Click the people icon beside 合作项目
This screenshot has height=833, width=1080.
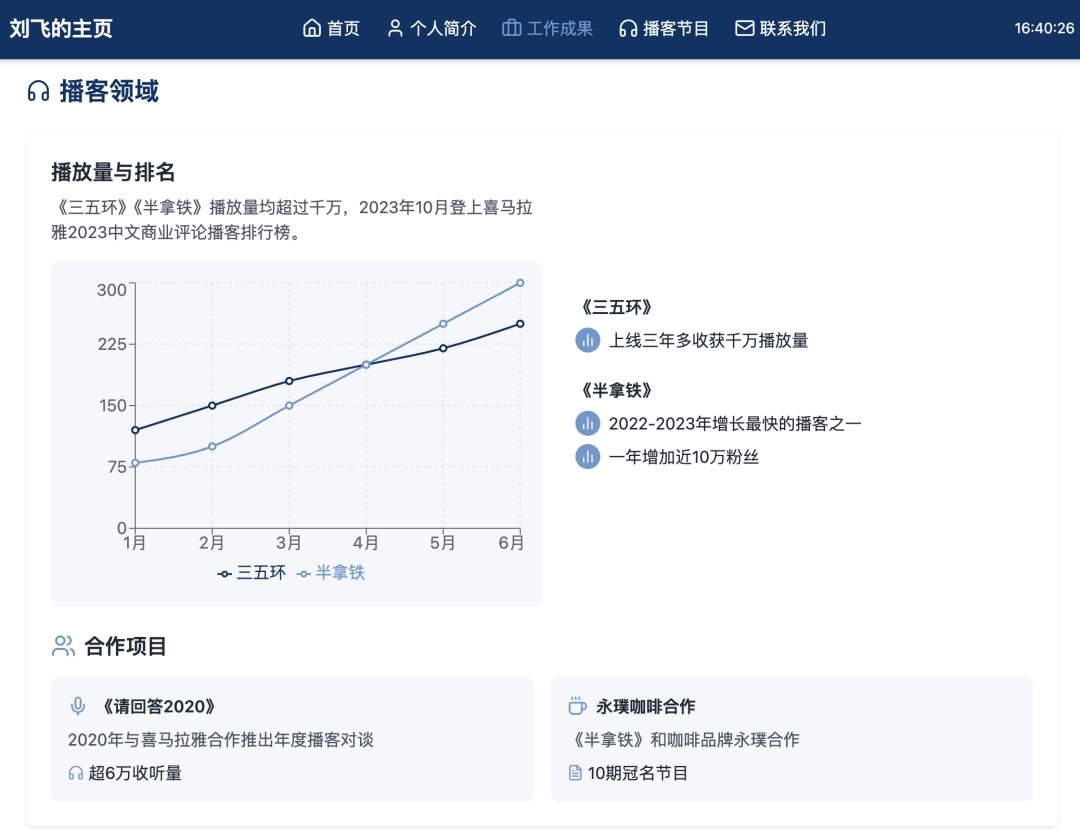[63, 646]
